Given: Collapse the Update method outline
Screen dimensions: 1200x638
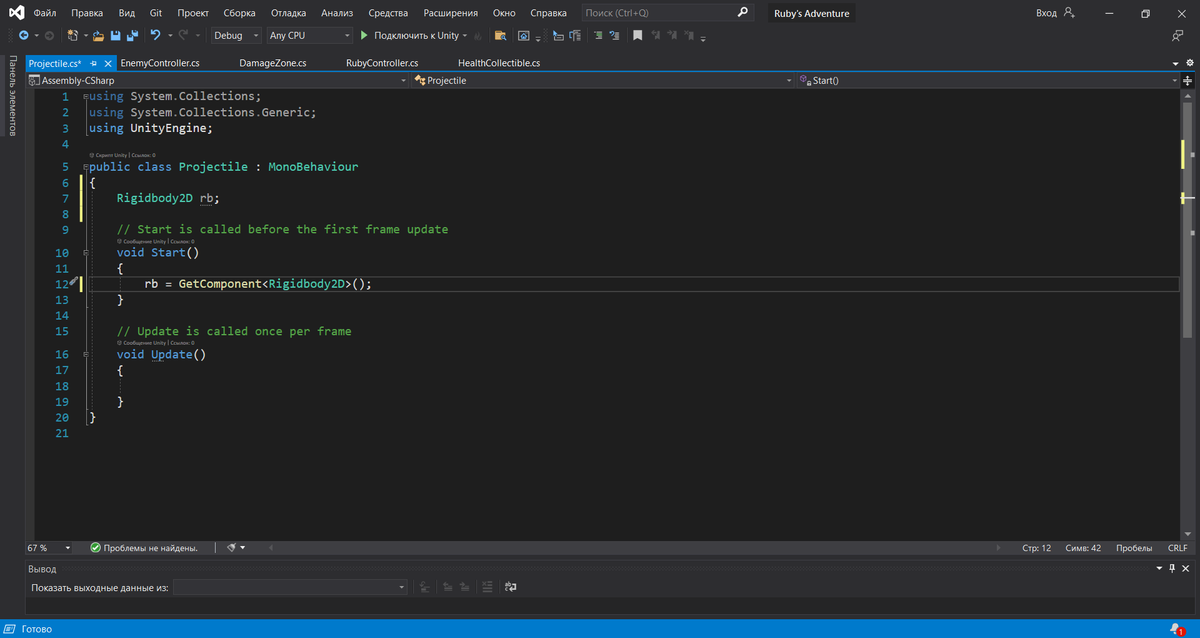Looking at the screenshot, I should [86, 355].
